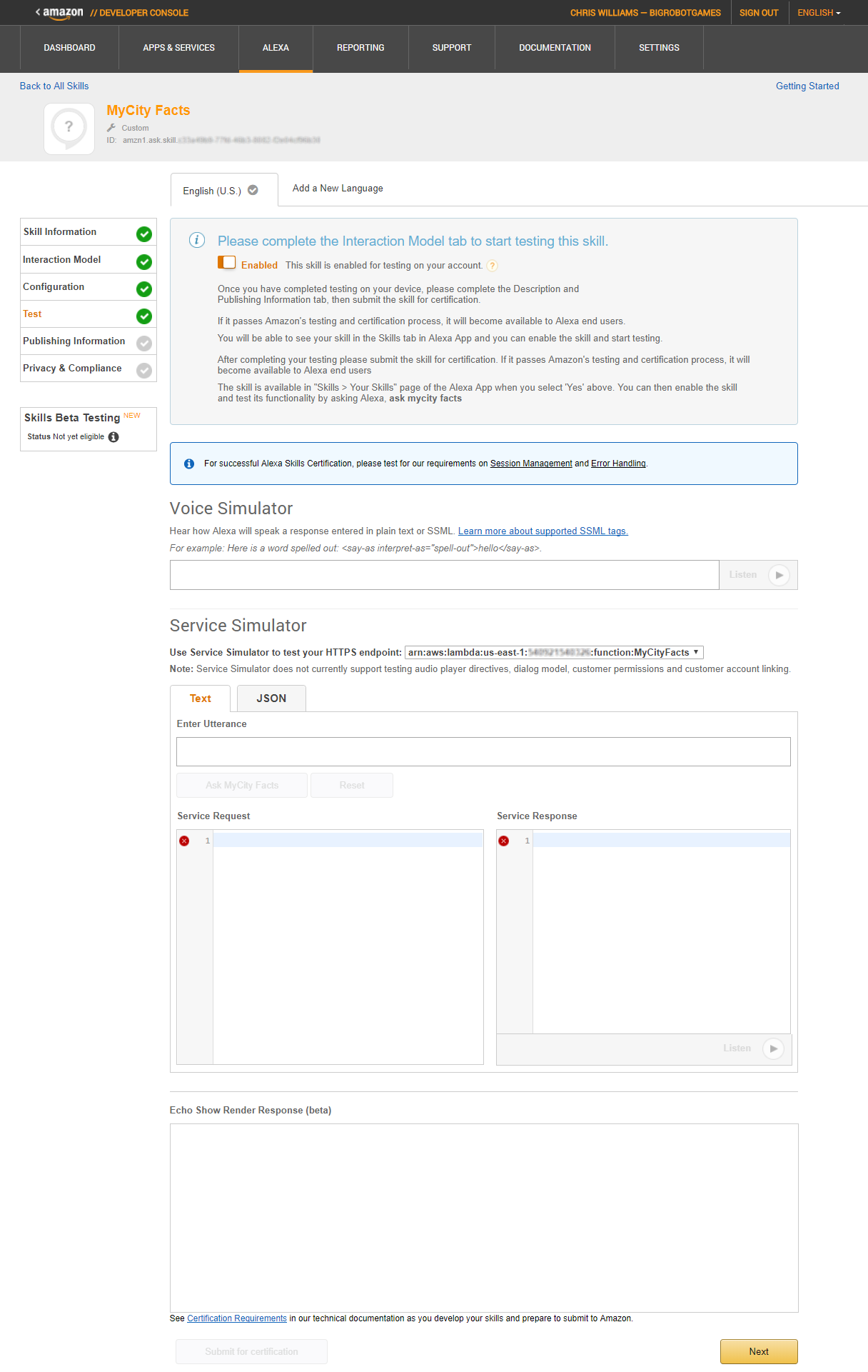Open the DOCUMENTATION section
868x1372 pixels.
point(555,48)
